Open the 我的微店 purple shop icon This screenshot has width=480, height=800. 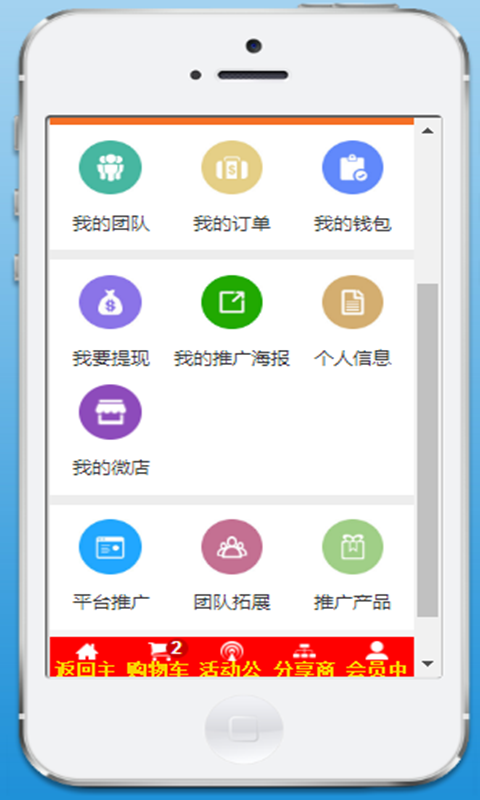[x=110, y=412]
